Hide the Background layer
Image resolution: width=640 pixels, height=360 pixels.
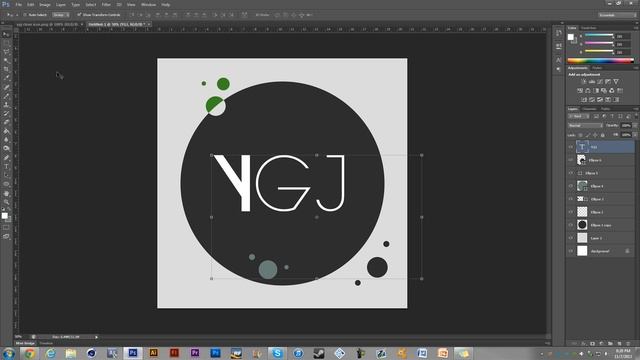coord(571,251)
